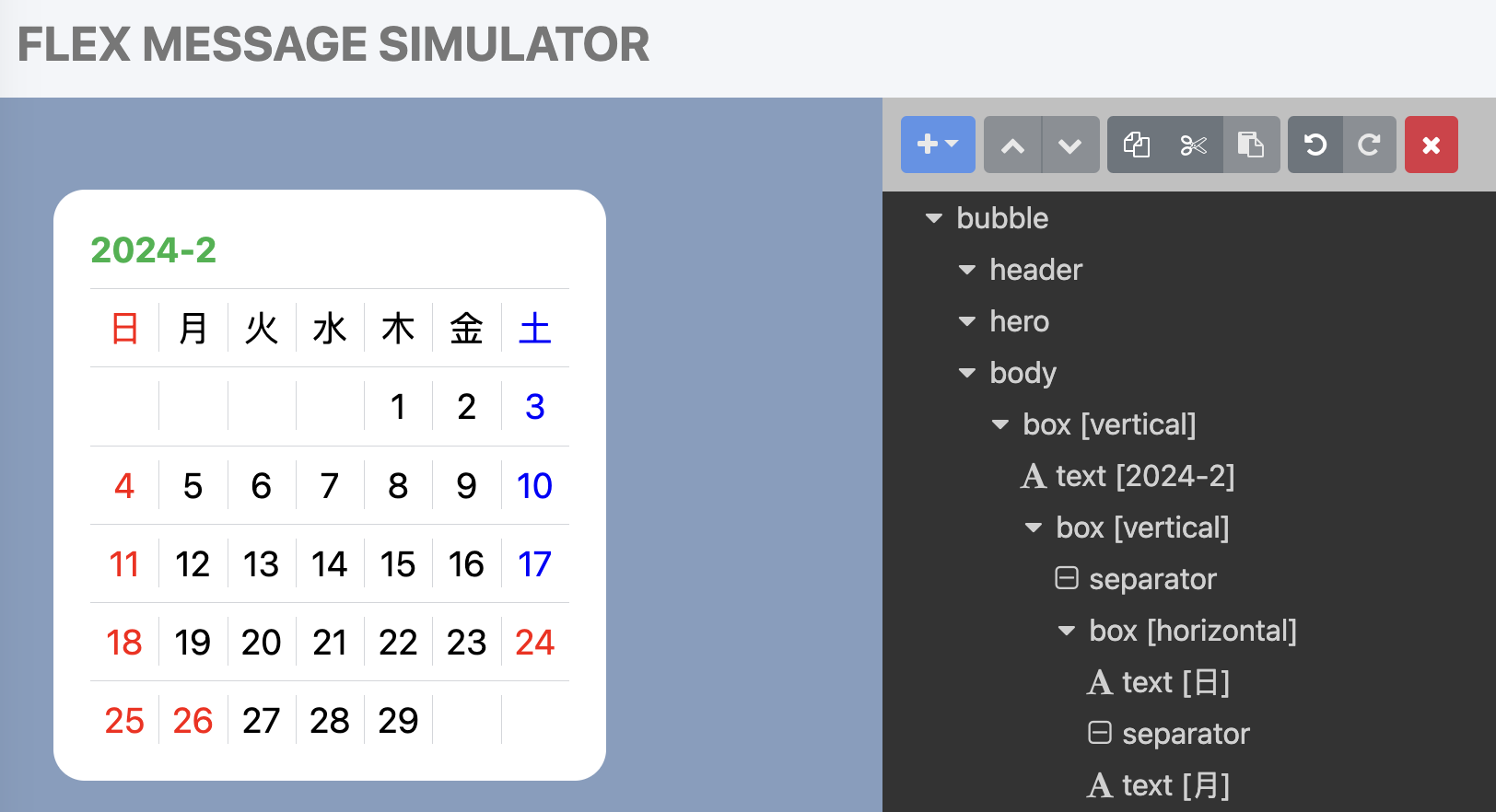Click the copy icon in toolbar
Screen dimensions: 1496x812
(x=1137, y=145)
